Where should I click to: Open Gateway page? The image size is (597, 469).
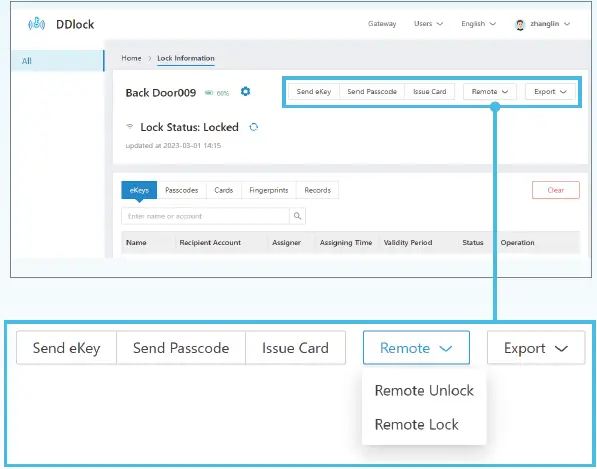click(x=382, y=24)
